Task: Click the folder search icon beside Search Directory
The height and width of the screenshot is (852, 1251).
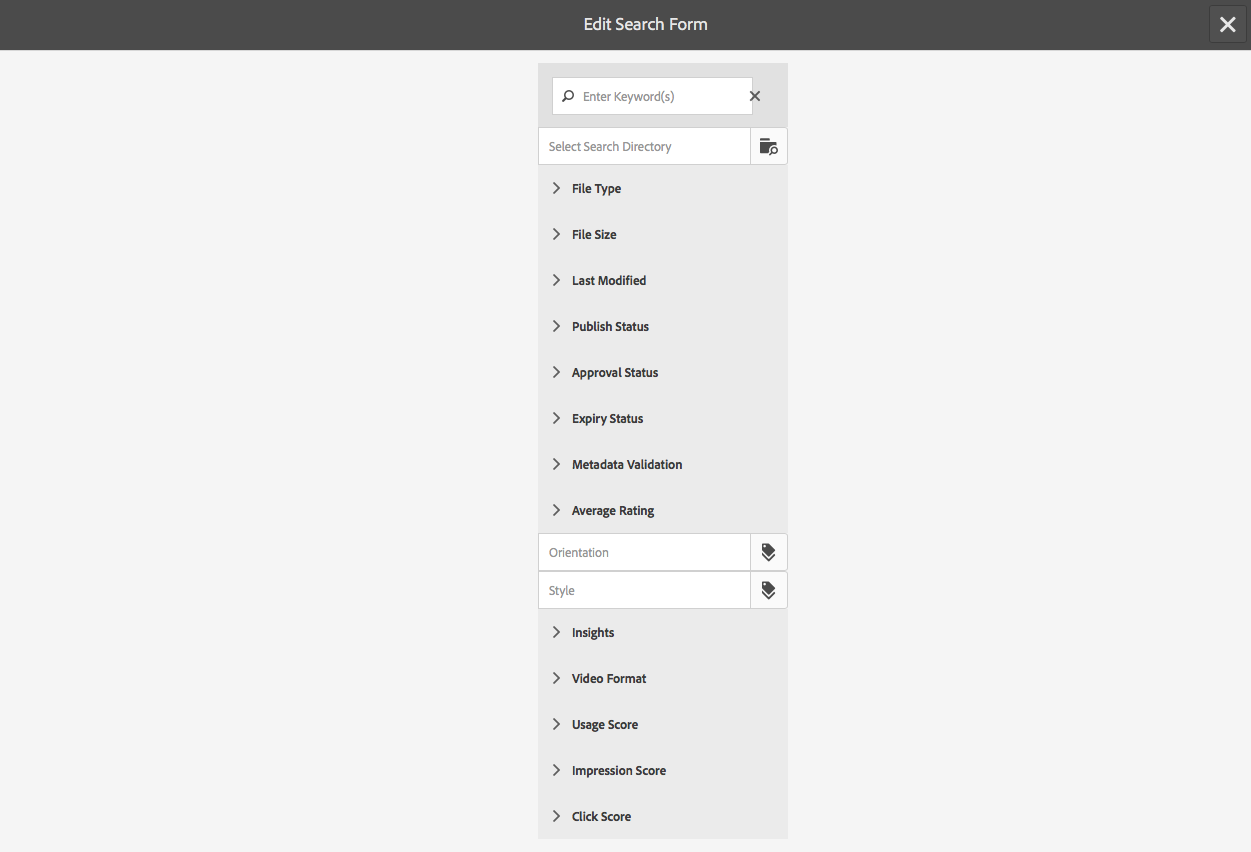Action: (768, 146)
